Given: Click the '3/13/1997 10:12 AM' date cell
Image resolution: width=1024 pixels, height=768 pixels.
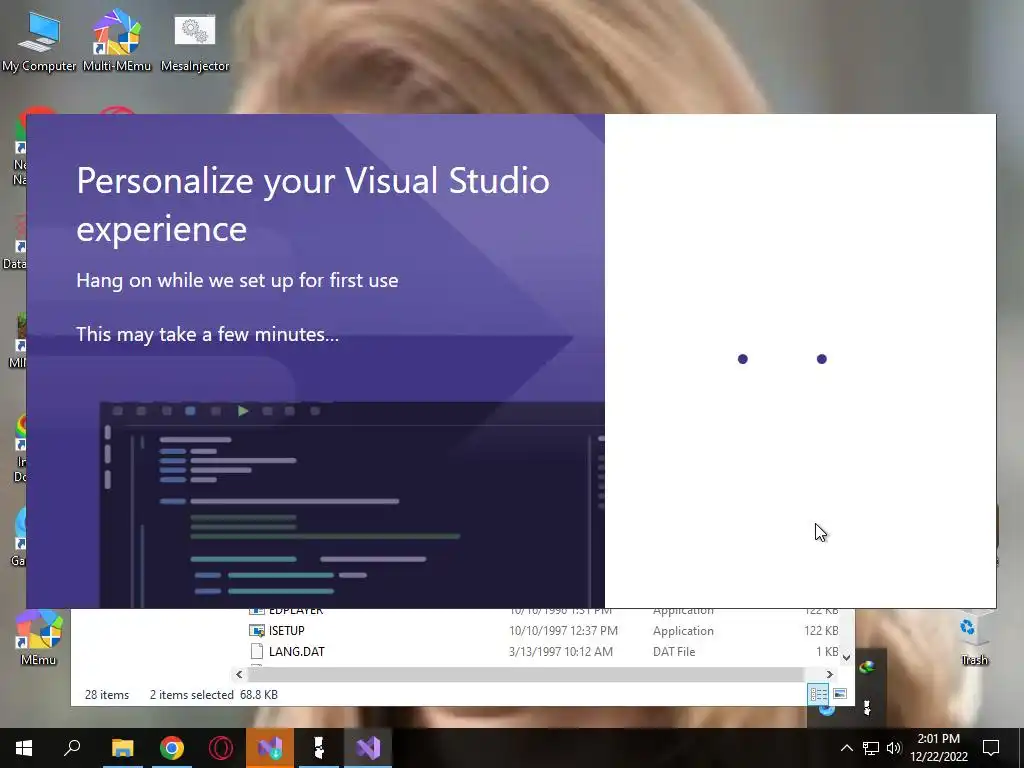Looking at the screenshot, I should 560,652.
